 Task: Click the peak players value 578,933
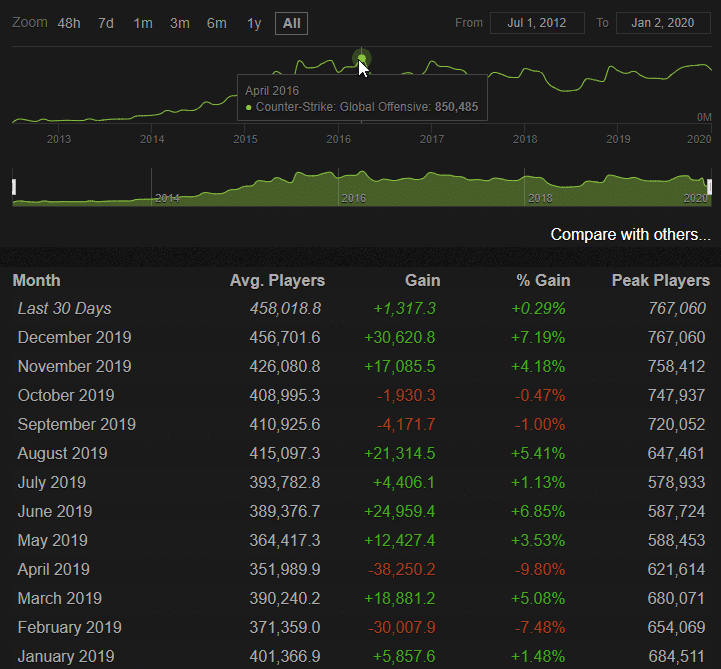coord(676,482)
